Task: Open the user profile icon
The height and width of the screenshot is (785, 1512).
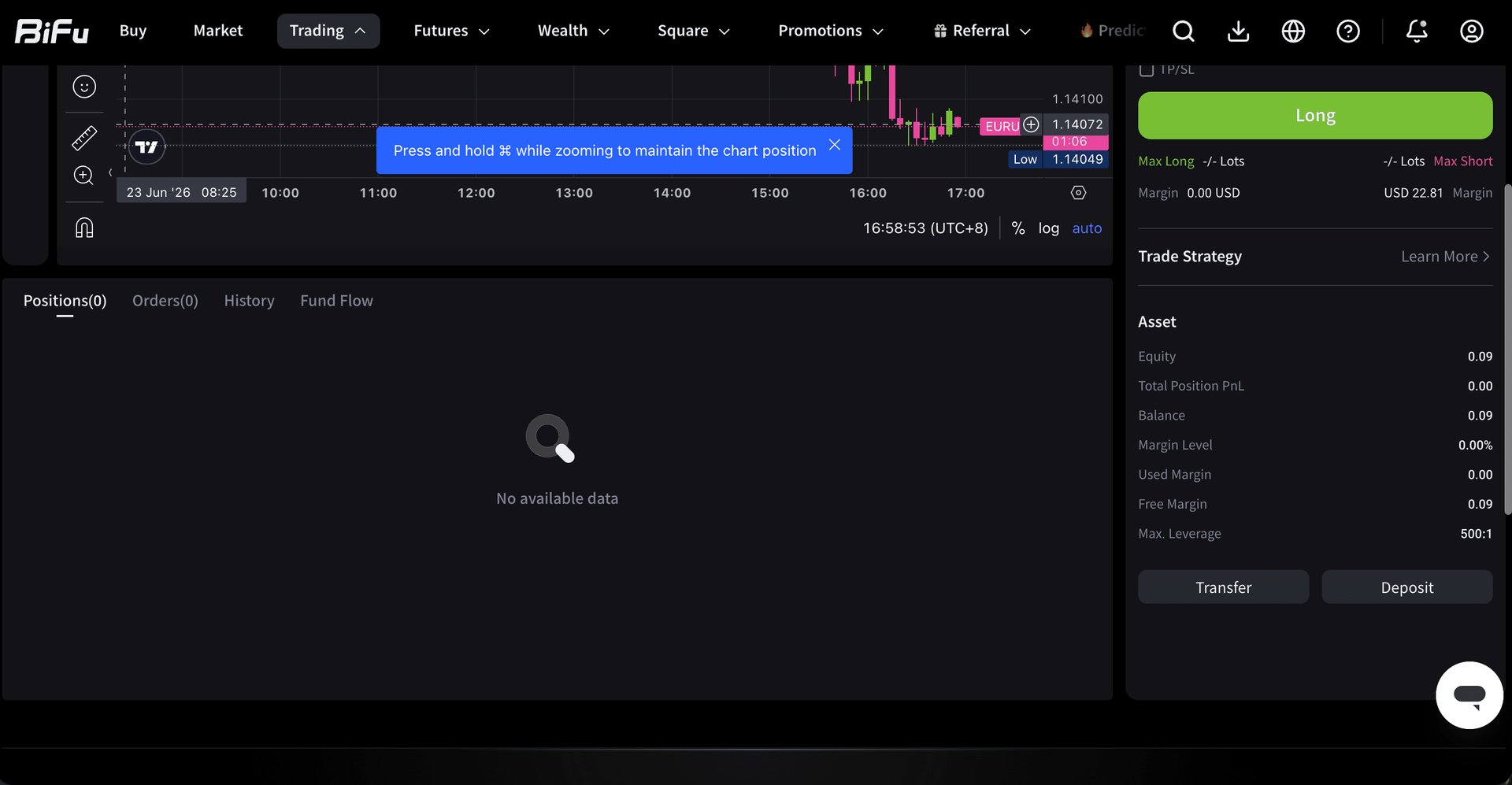Action: coord(1472,31)
